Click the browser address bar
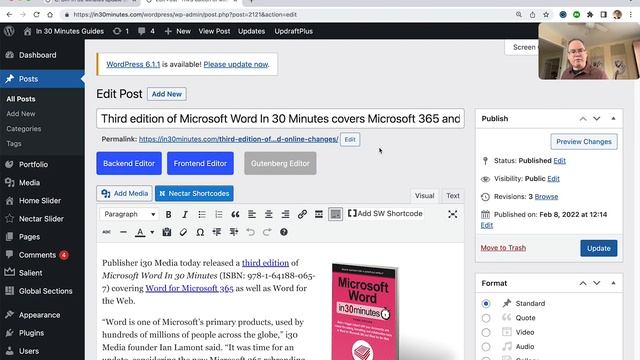The height and width of the screenshot is (360, 640). coord(286,14)
